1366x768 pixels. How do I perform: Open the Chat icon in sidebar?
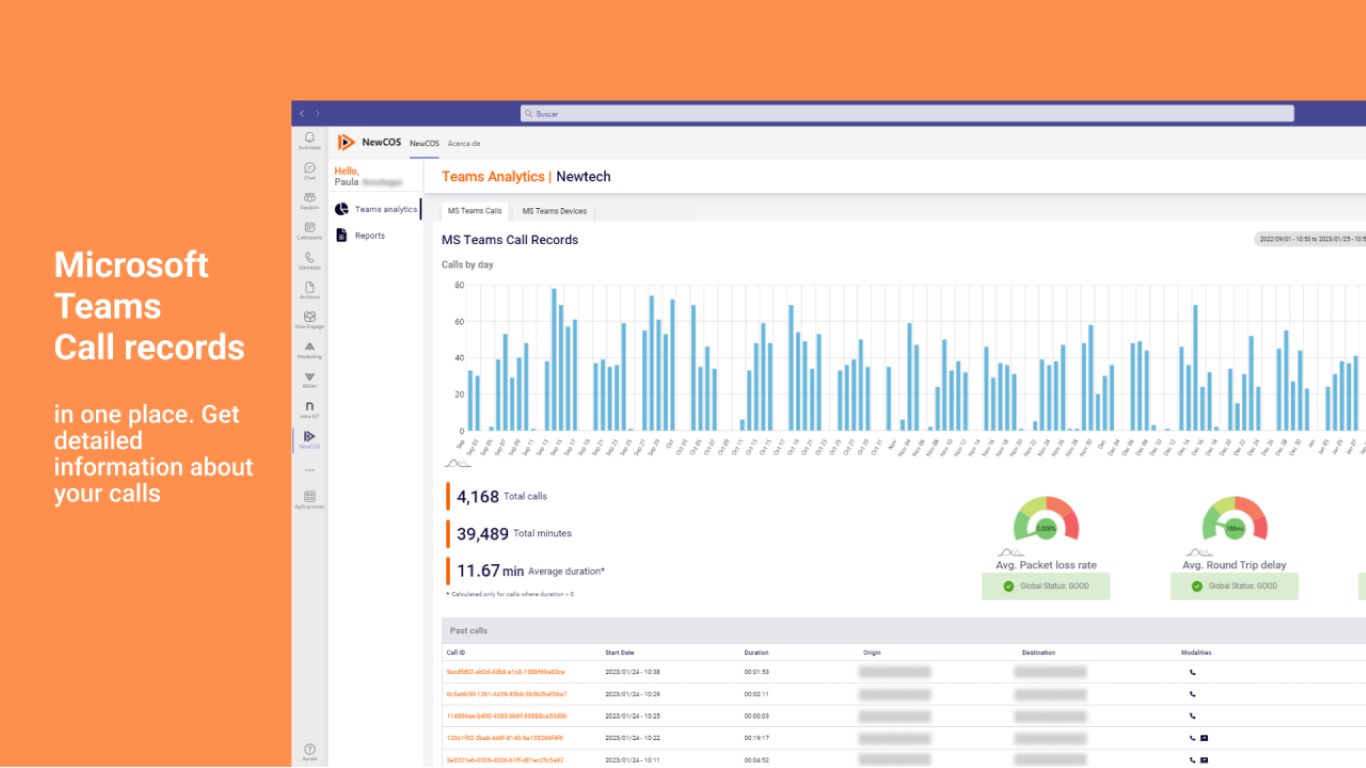310,170
